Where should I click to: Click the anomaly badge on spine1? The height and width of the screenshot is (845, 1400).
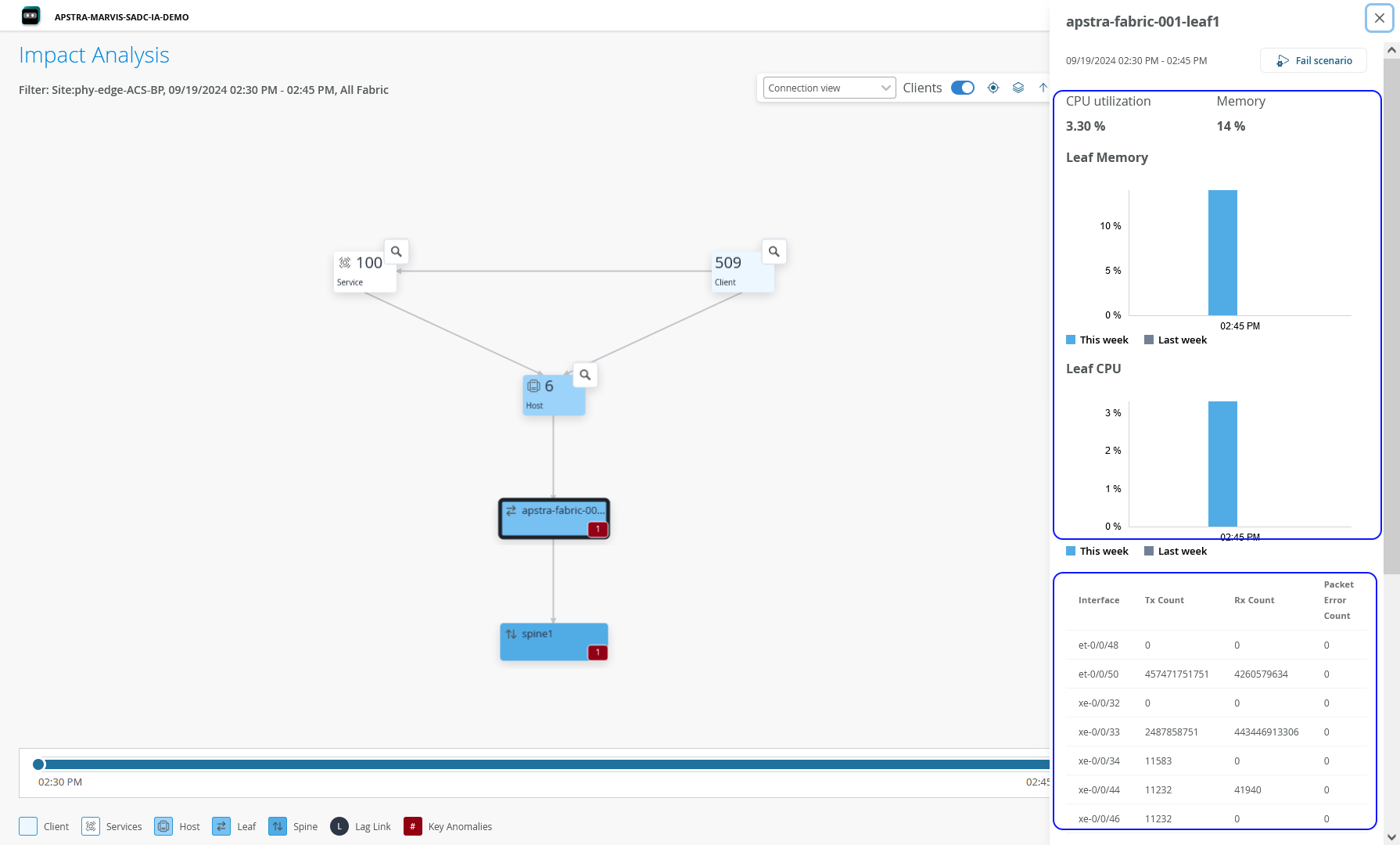pos(598,652)
